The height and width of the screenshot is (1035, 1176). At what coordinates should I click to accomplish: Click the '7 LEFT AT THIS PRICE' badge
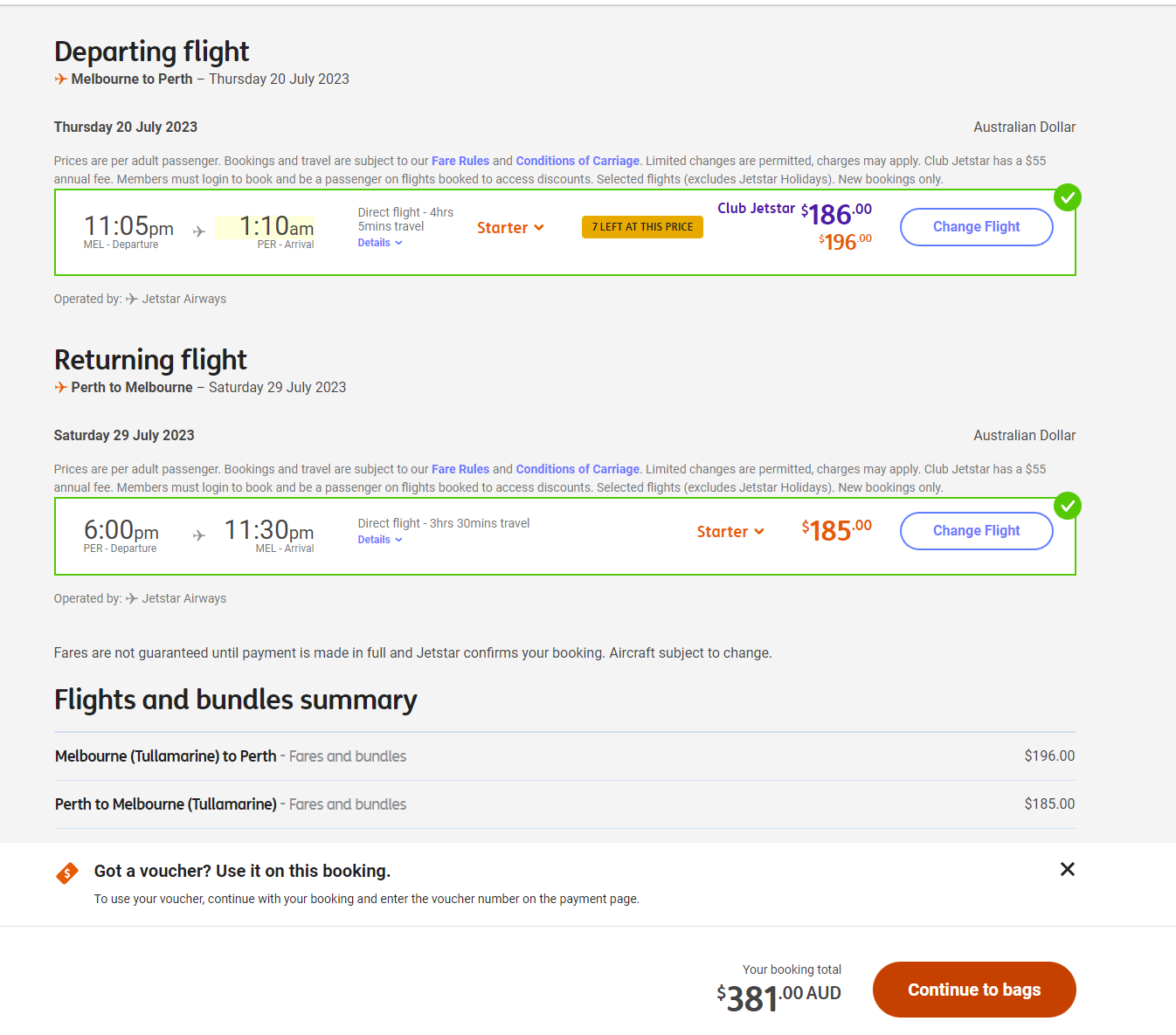(642, 227)
